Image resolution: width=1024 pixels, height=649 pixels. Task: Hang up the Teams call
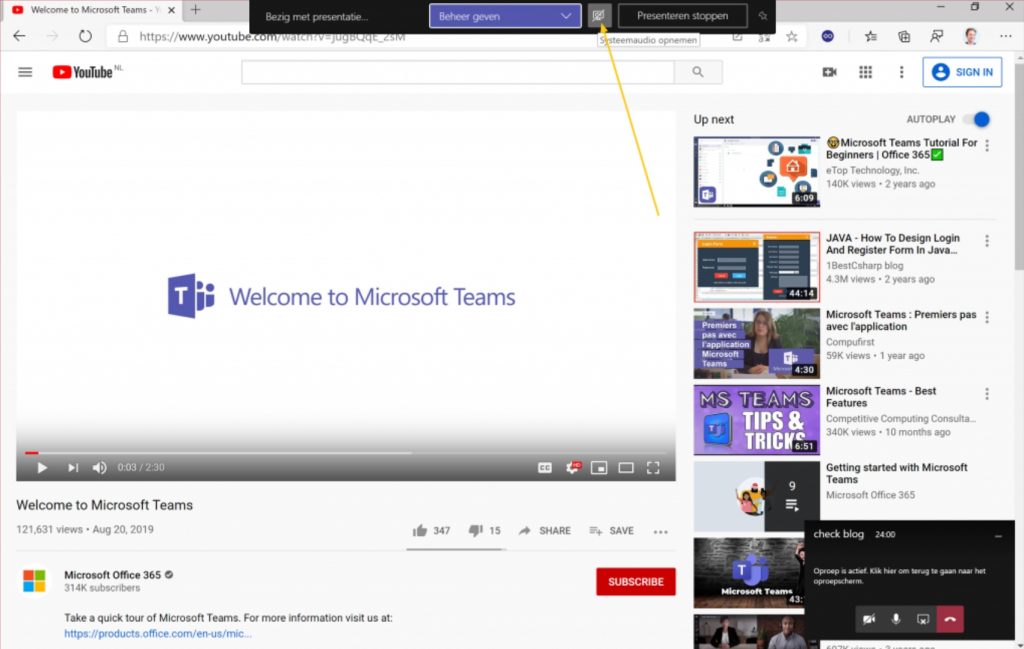(x=950, y=619)
